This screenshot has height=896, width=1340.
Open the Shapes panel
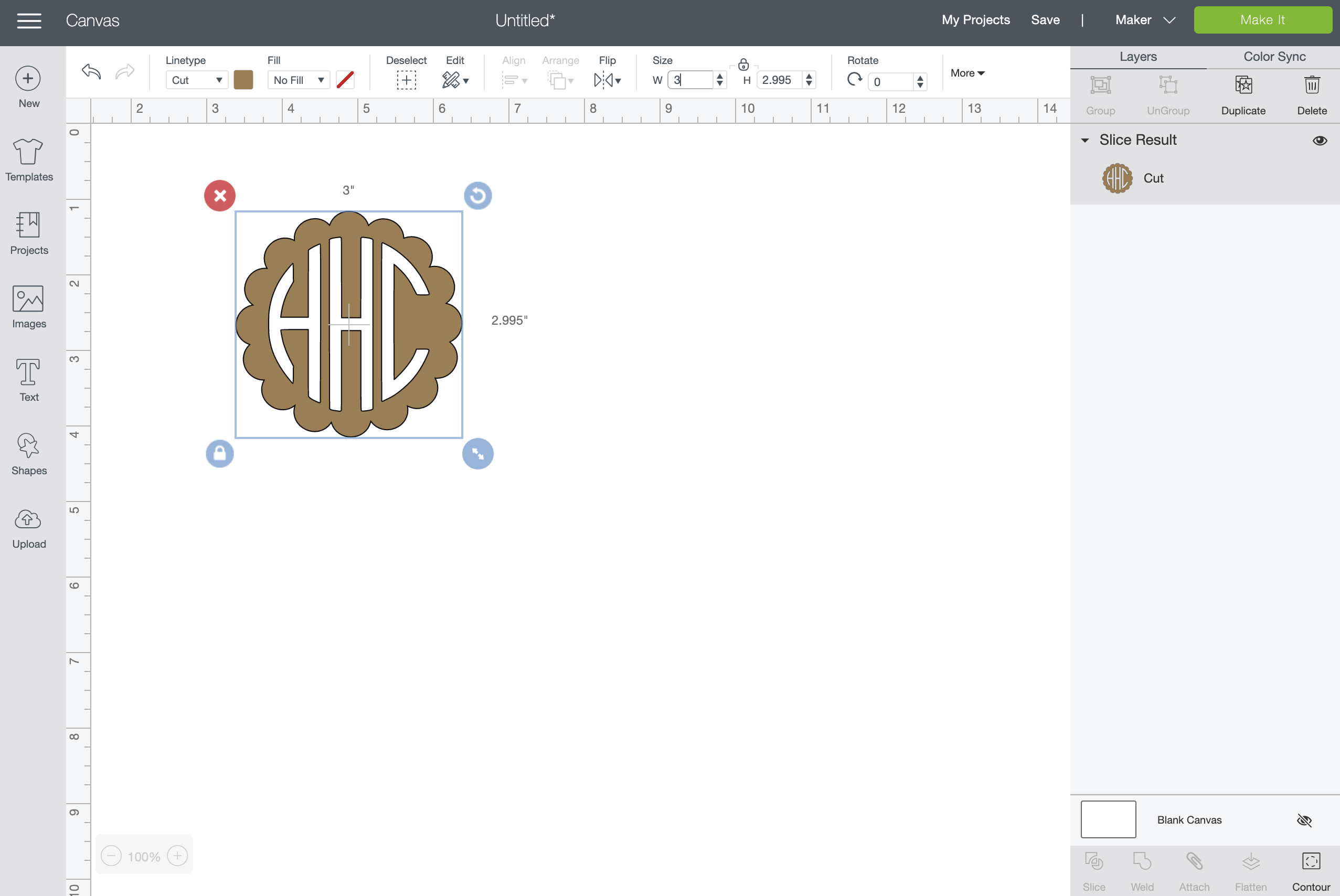[28, 454]
